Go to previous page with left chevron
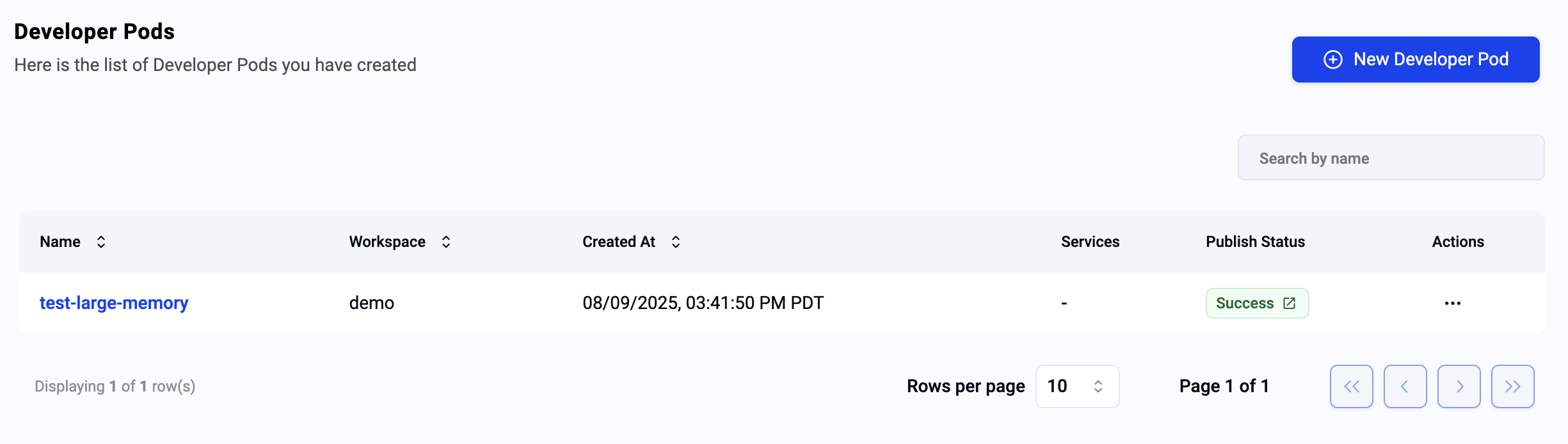The image size is (1568, 444). click(1405, 386)
